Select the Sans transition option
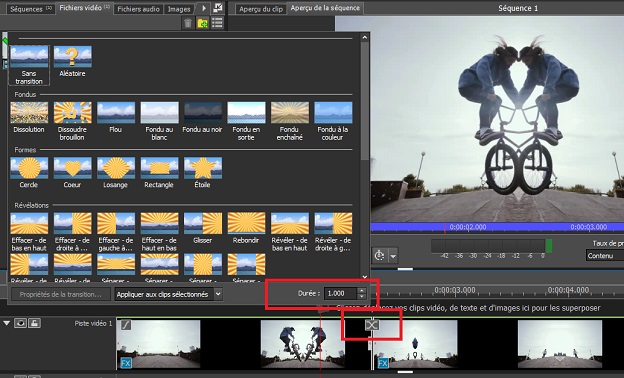 29,65
